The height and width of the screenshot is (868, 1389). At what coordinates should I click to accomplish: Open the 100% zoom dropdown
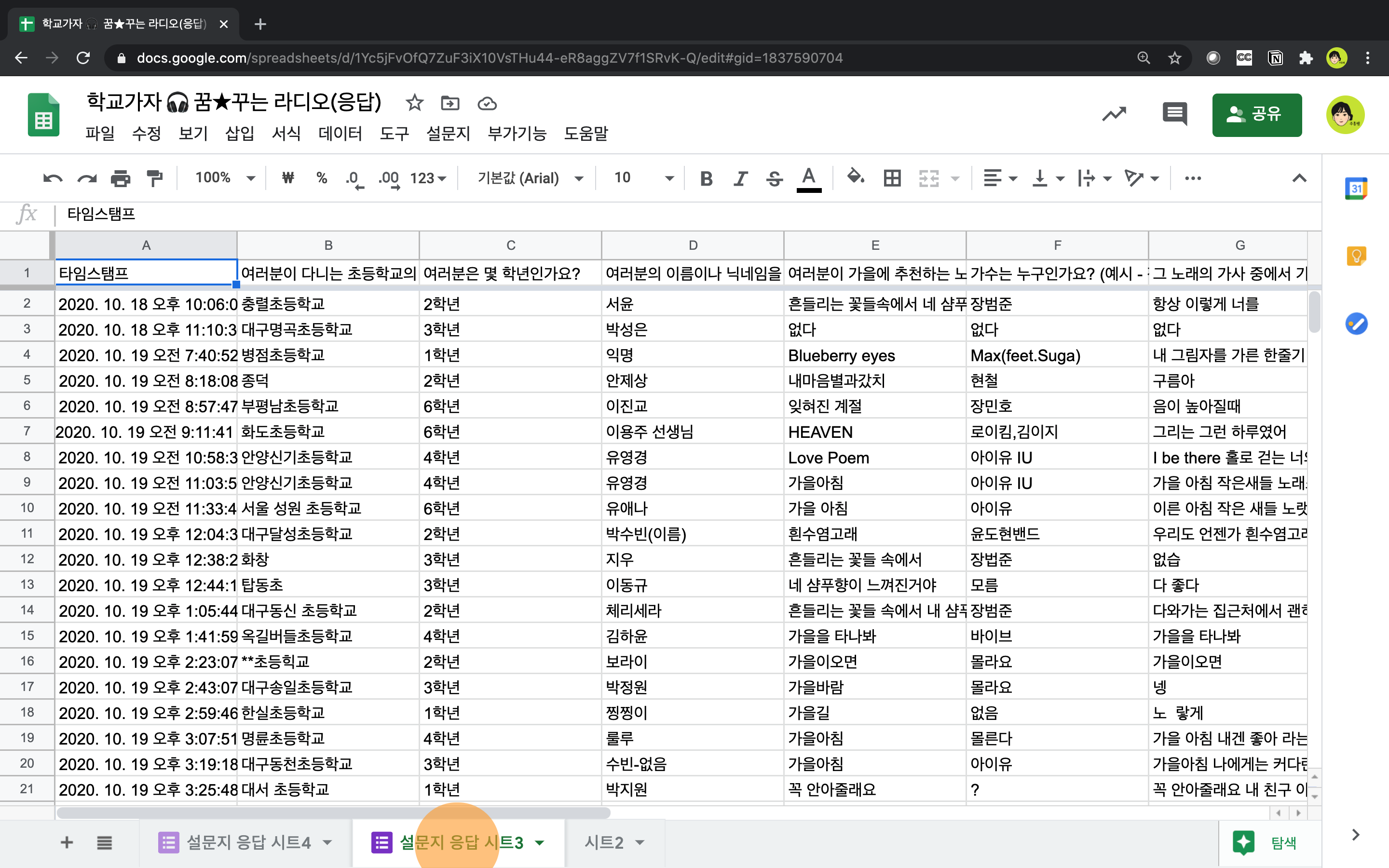[x=224, y=178]
